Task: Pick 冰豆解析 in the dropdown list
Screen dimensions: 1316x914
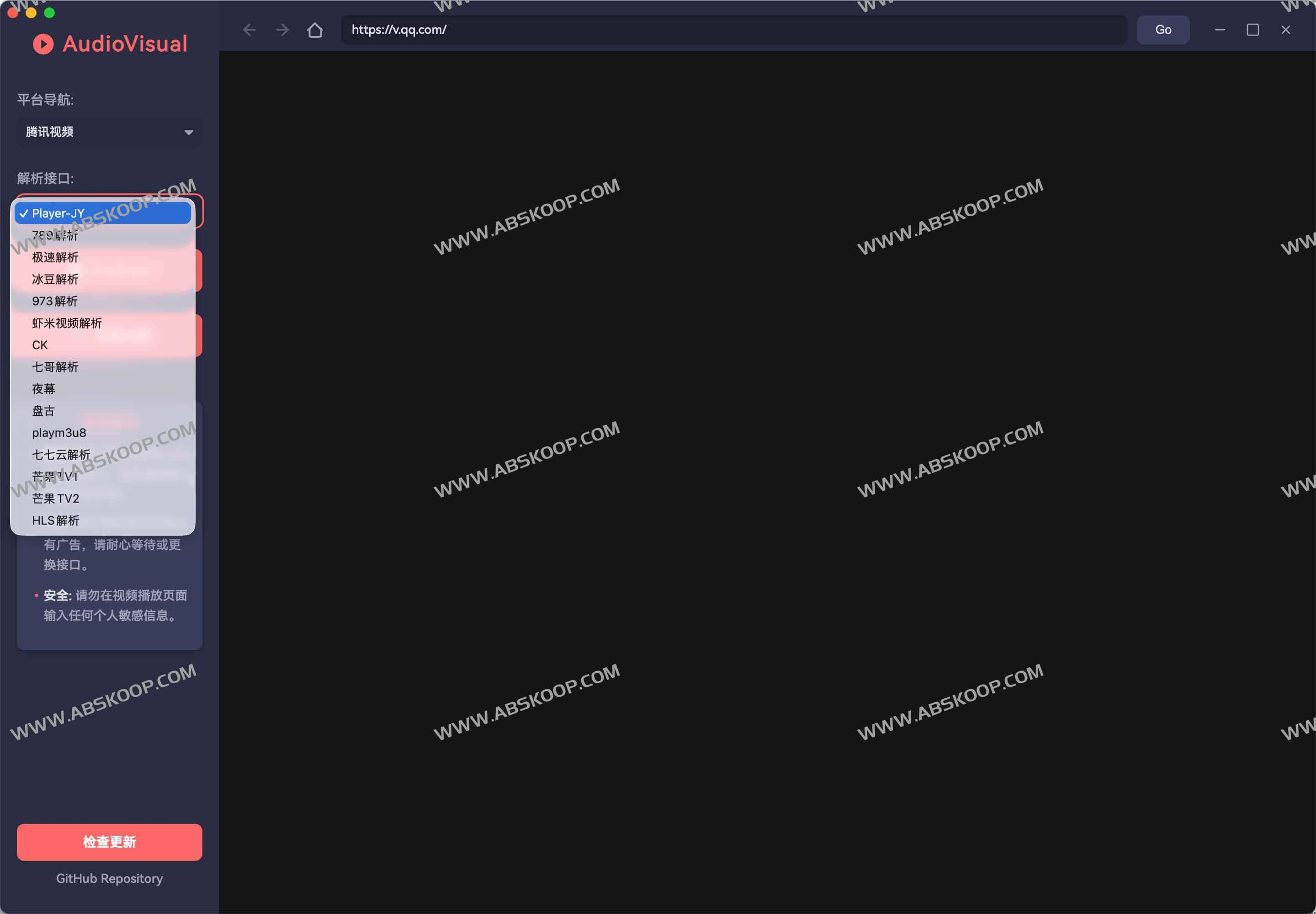Action: coord(55,279)
